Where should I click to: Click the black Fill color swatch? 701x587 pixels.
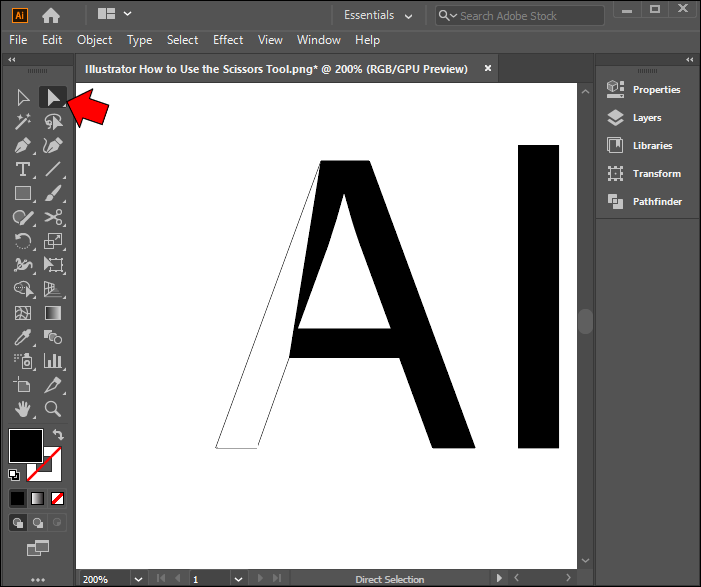point(25,446)
